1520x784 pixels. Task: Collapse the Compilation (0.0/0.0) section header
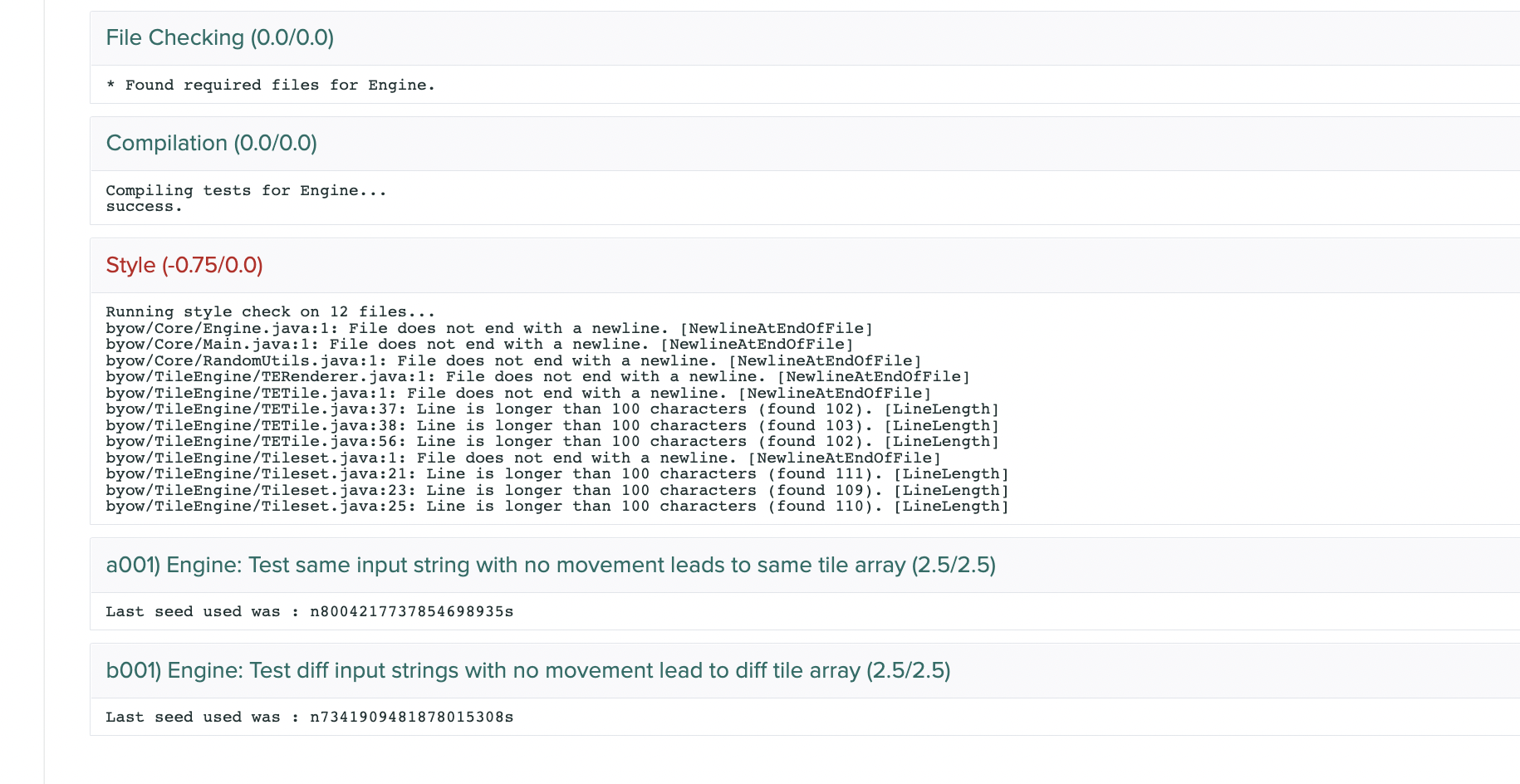click(x=212, y=144)
